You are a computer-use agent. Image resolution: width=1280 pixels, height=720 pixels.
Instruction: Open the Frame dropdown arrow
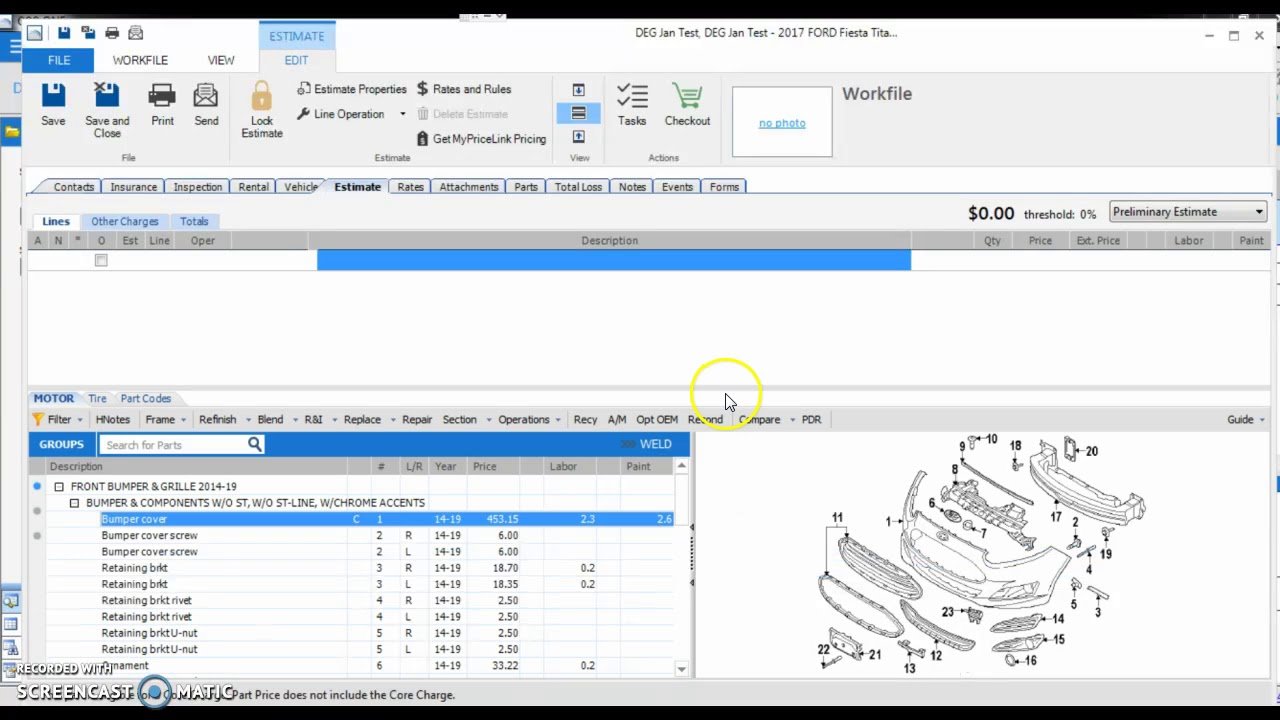[x=184, y=420]
